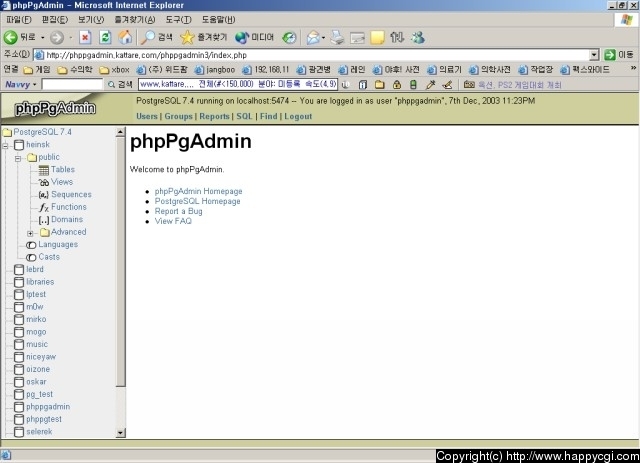The image size is (640, 463).
Task: Open the jangboo links bar bookmark
Action: pyautogui.click(x=215, y=70)
